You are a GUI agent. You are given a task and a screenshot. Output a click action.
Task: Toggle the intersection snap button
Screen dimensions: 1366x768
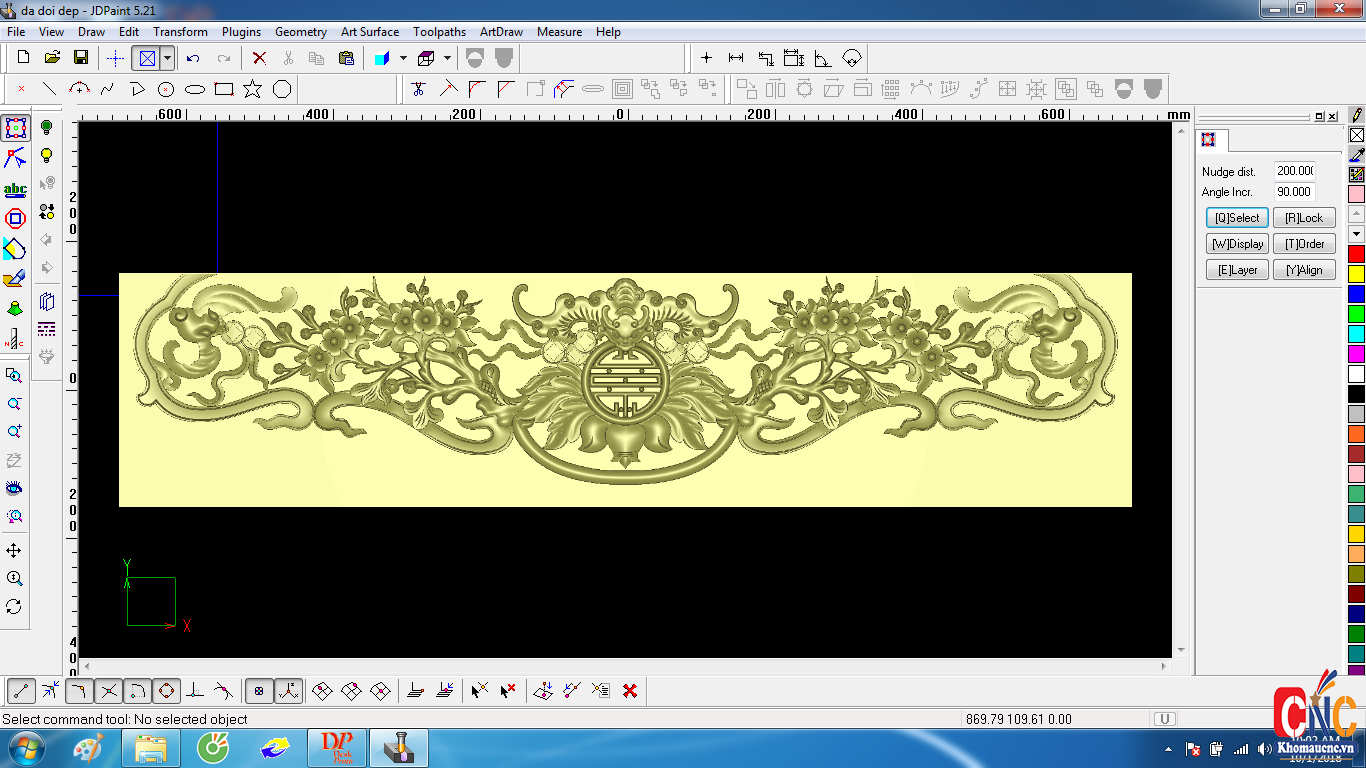click(x=109, y=690)
